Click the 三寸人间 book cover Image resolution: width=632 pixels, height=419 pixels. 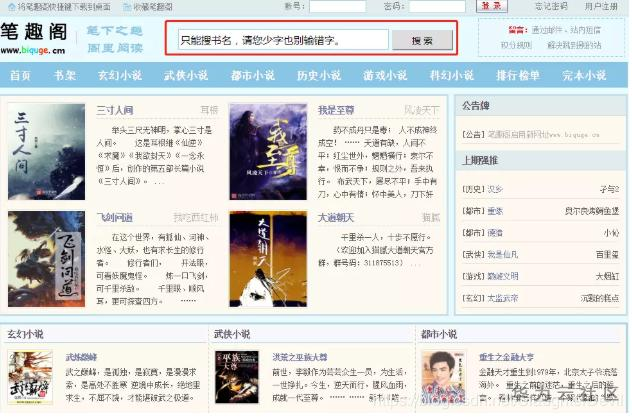pos(46,151)
